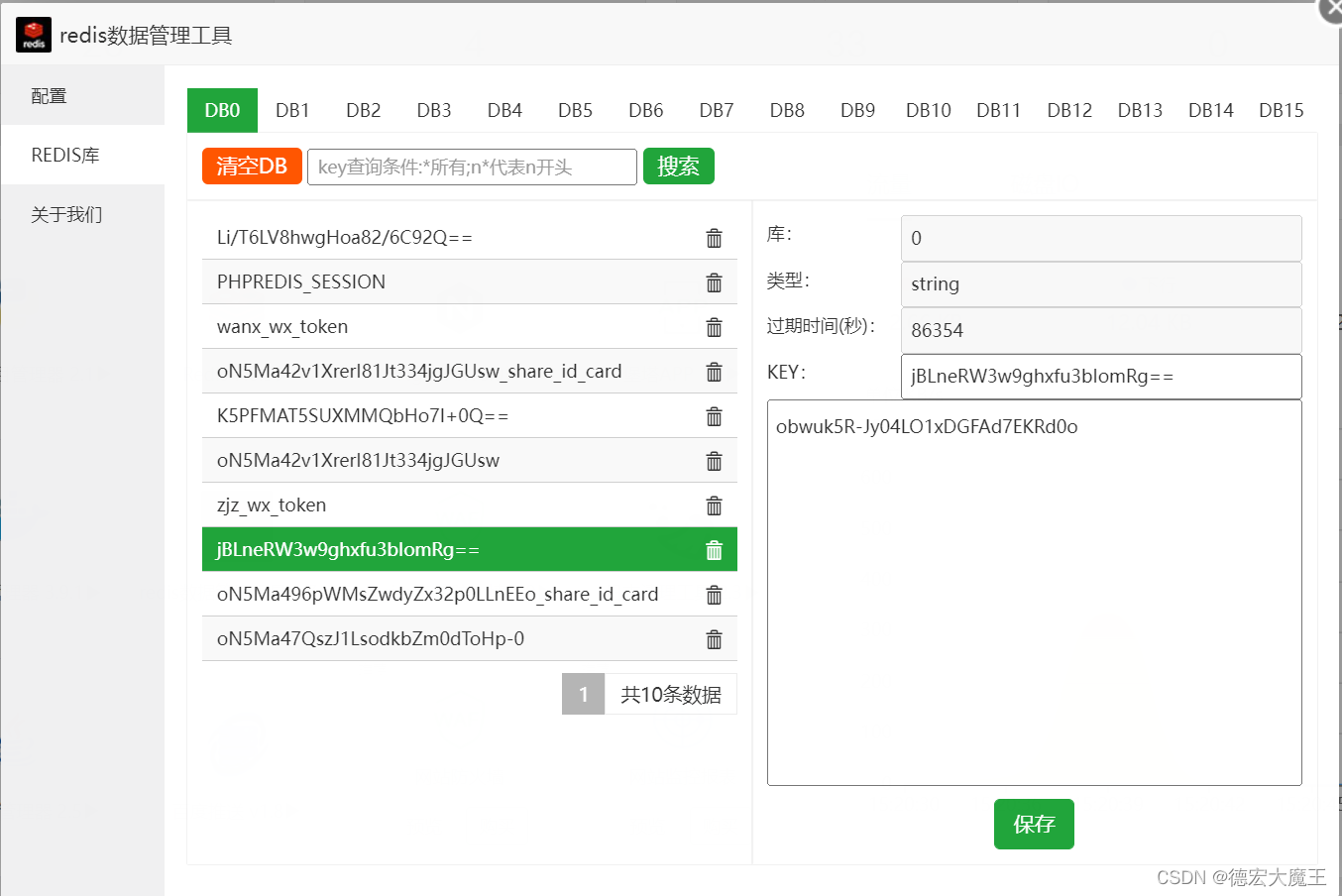Go to DB5 tab
This screenshot has height=896, width=1342.
point(575,110)
